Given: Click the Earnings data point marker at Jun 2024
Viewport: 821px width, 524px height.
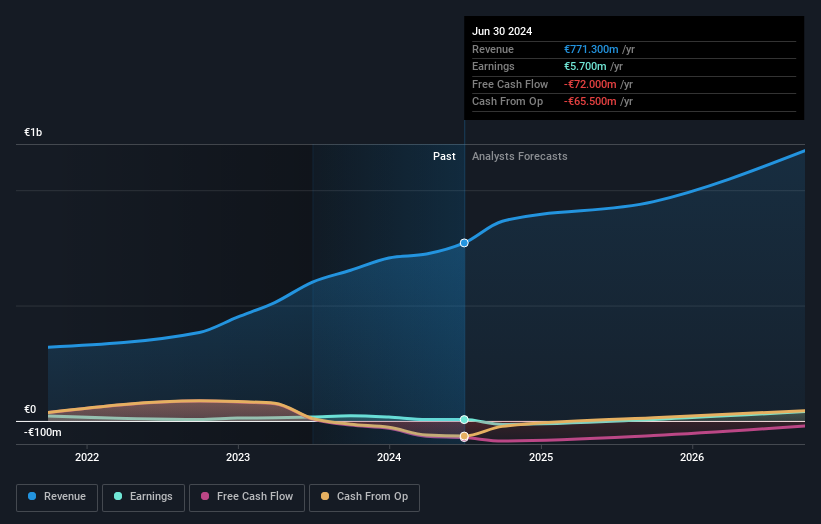Looking at the screenshot, I should [x=464, y=419].
